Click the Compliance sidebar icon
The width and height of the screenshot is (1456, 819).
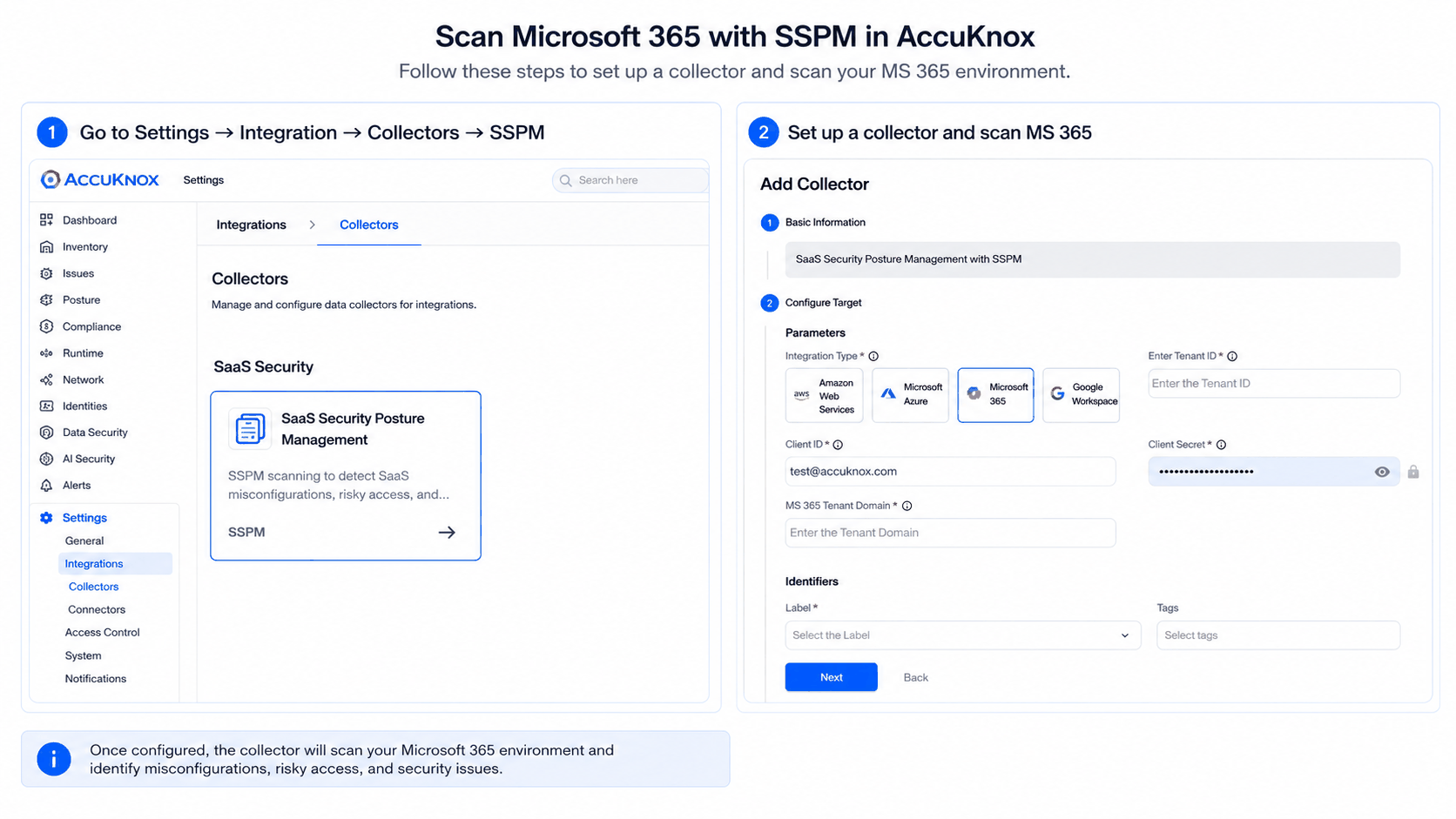coord(46,326)
